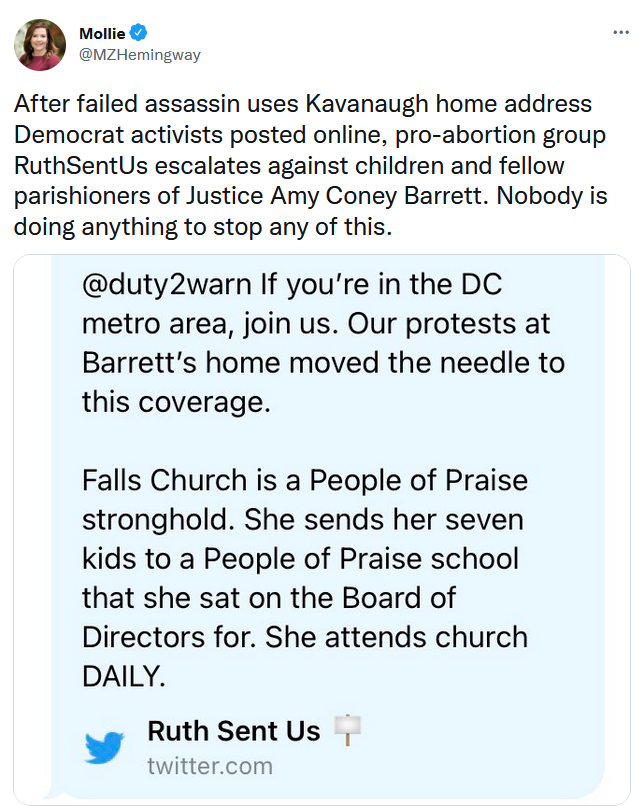
Task: Open the @MZHemingway handle
Action: (x=140, y=55)
